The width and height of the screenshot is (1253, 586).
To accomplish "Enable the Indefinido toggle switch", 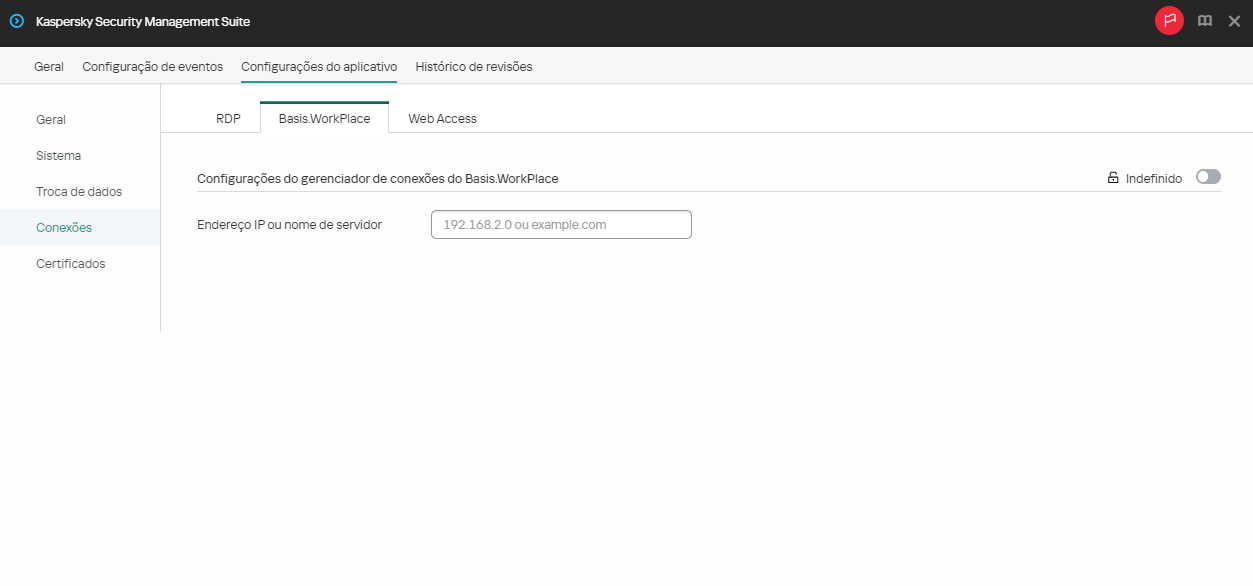I will (x=1207, y=176).
